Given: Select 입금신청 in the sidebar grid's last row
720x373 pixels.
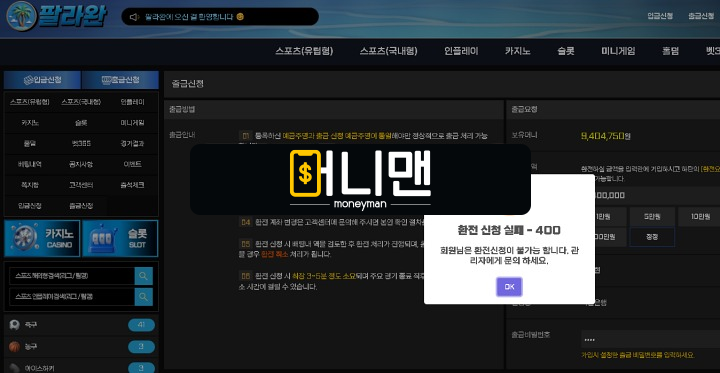Looking at the screenshot, I should pyautogui.click(x=30, y=206).
